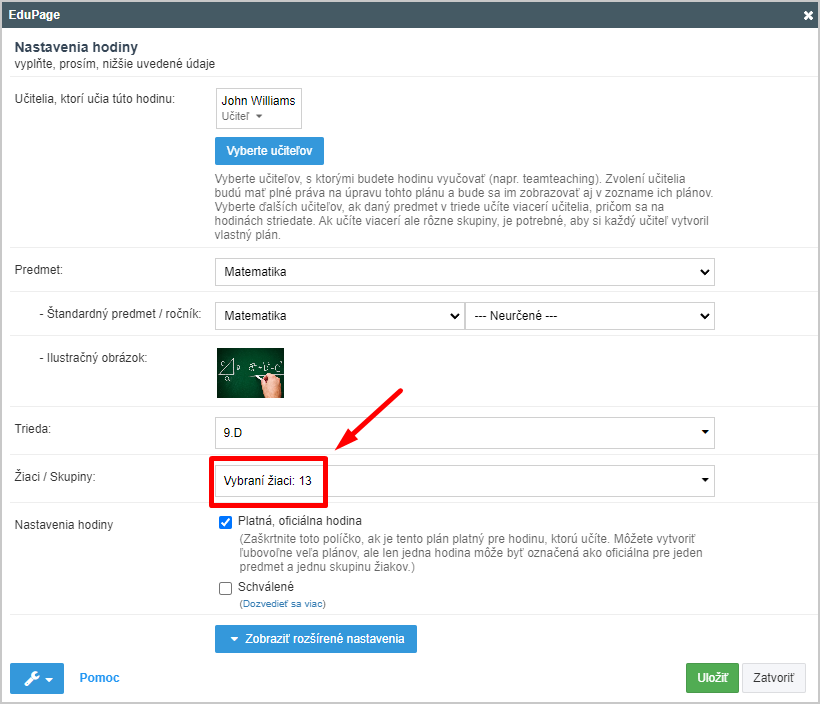Select the John Williams teacher box

point(259,108)
